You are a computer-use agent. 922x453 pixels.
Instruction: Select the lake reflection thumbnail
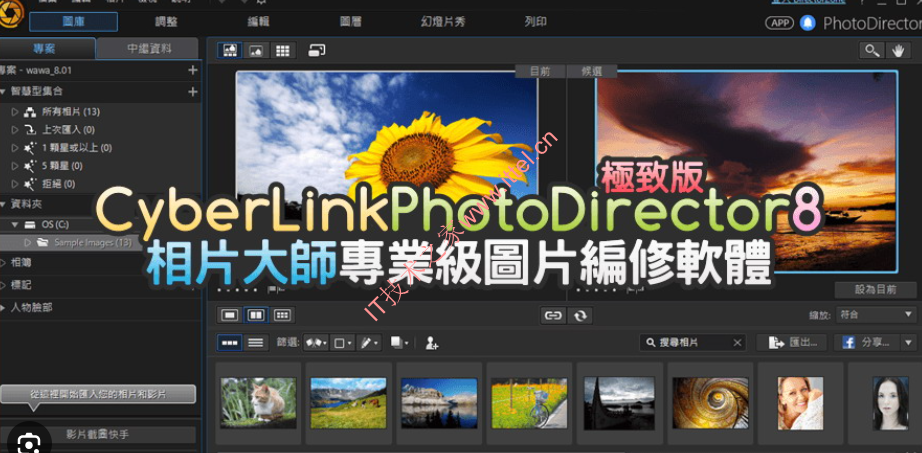coord(439,403)
